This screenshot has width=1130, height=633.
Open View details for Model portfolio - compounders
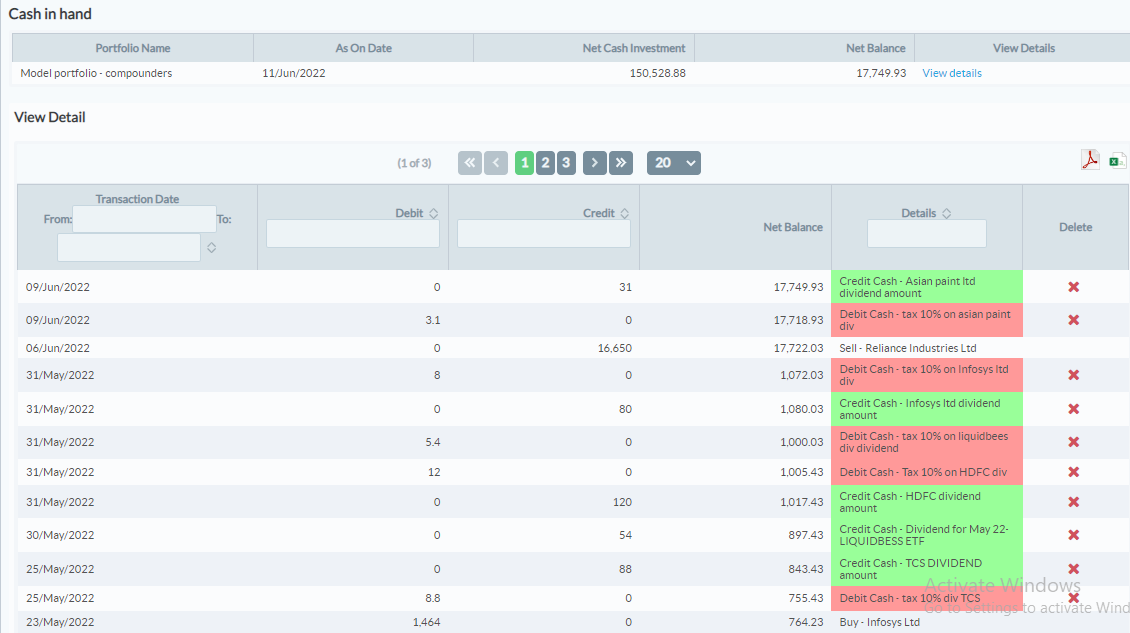951,73
